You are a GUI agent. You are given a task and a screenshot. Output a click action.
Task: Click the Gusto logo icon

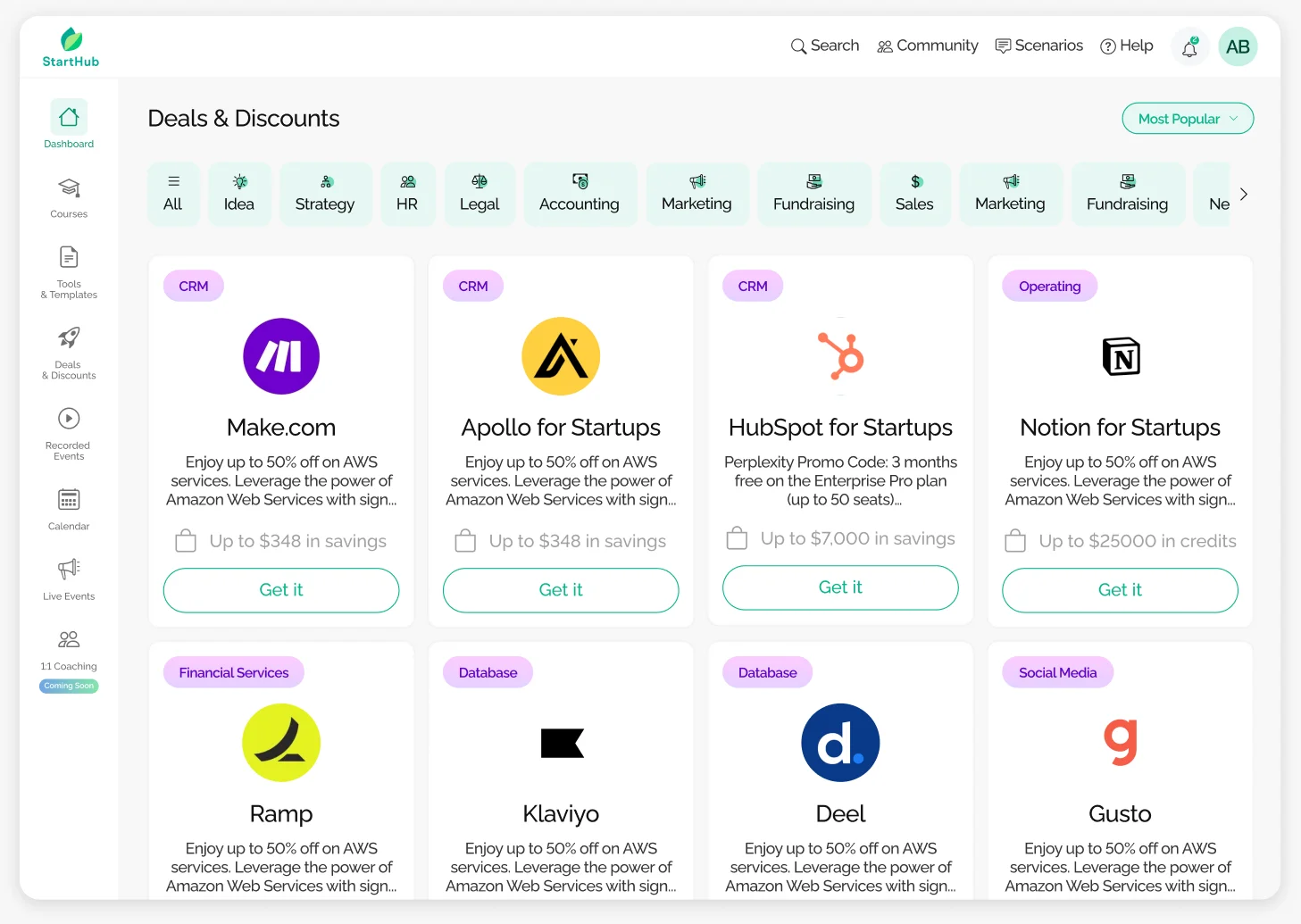pos(1121,743)
